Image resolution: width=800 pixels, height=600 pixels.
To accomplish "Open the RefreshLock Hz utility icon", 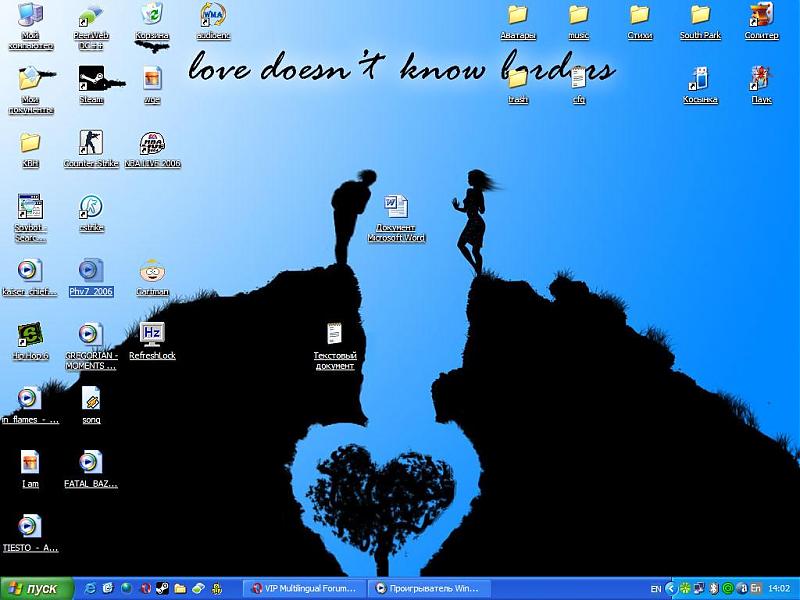I will click(x=152, y=335).
